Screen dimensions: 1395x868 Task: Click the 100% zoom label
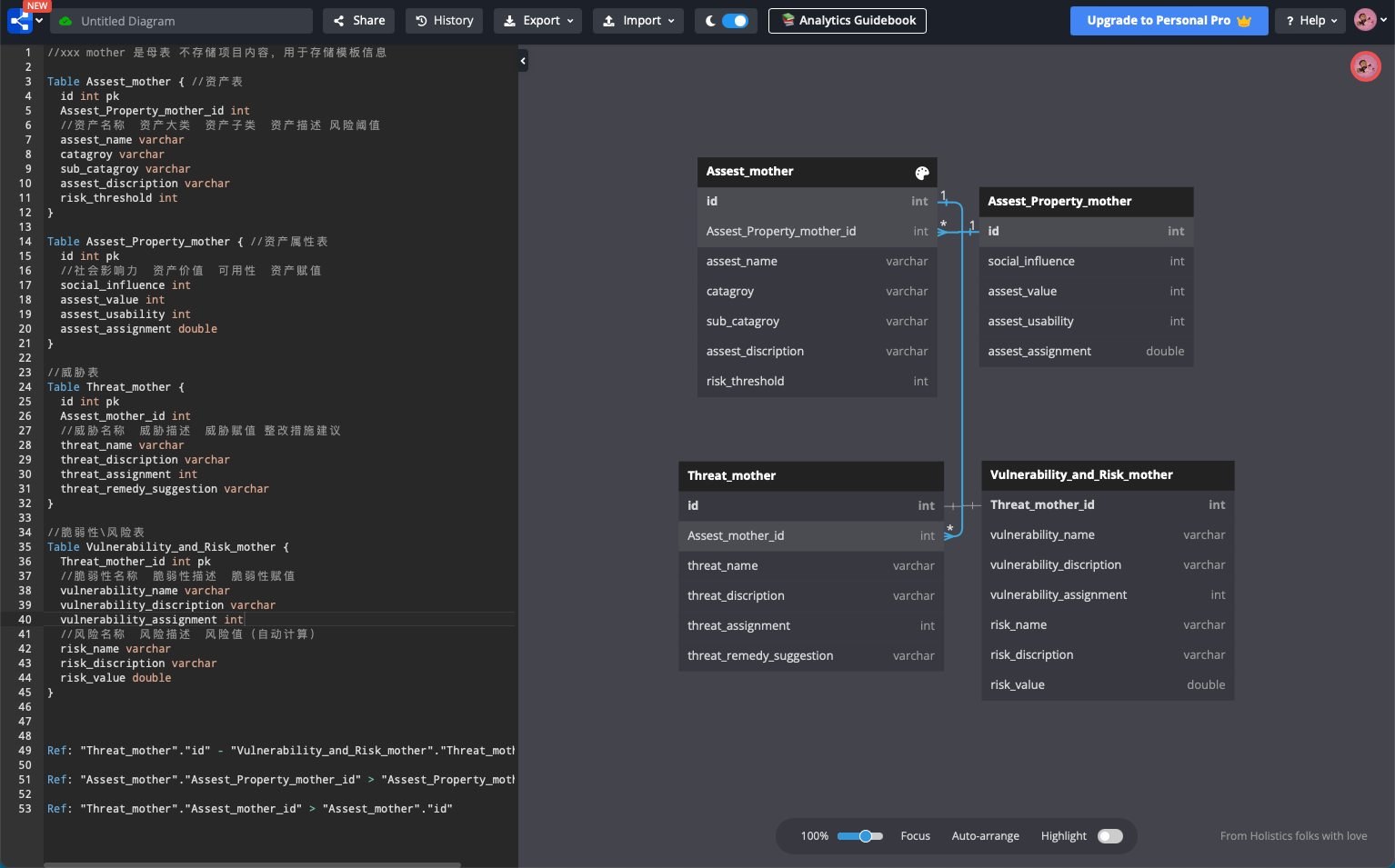(x=814, y=836)
